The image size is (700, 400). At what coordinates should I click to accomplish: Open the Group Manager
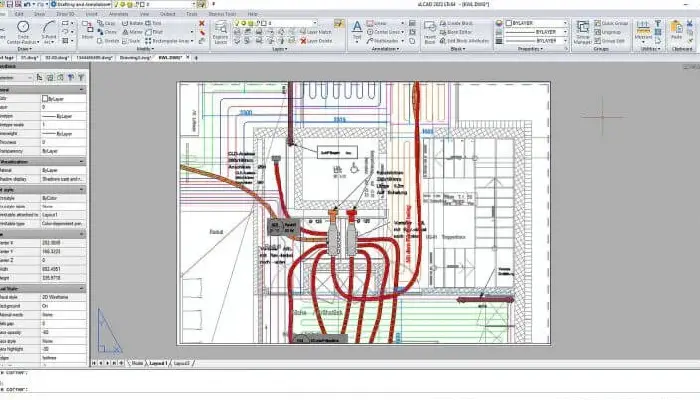pos(582,32)
